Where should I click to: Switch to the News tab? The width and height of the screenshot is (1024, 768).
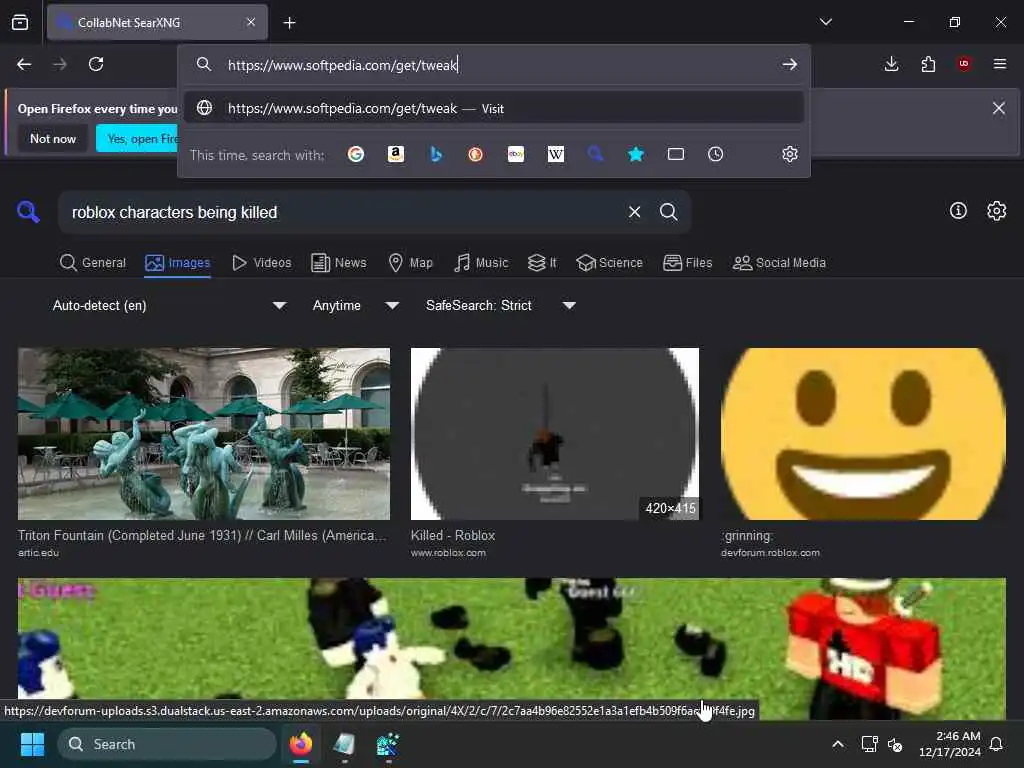coord(339,263)
